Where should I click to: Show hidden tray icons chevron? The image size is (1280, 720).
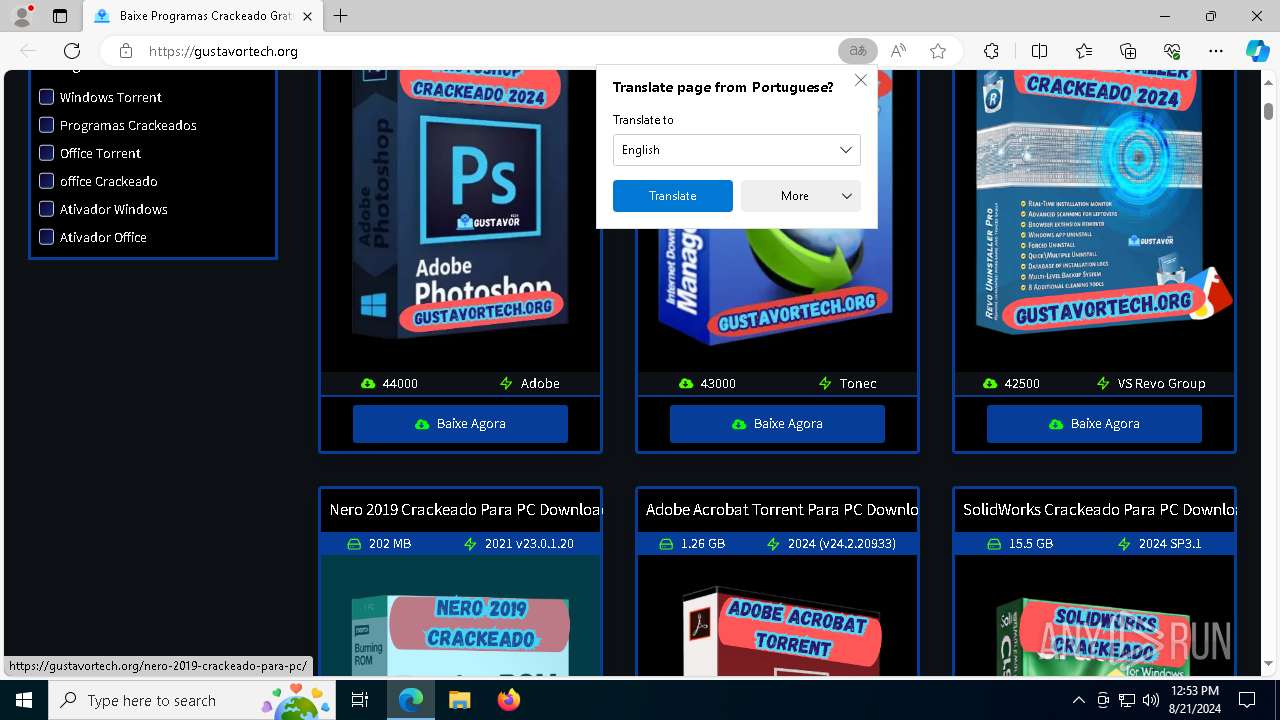click(1078, 700)
